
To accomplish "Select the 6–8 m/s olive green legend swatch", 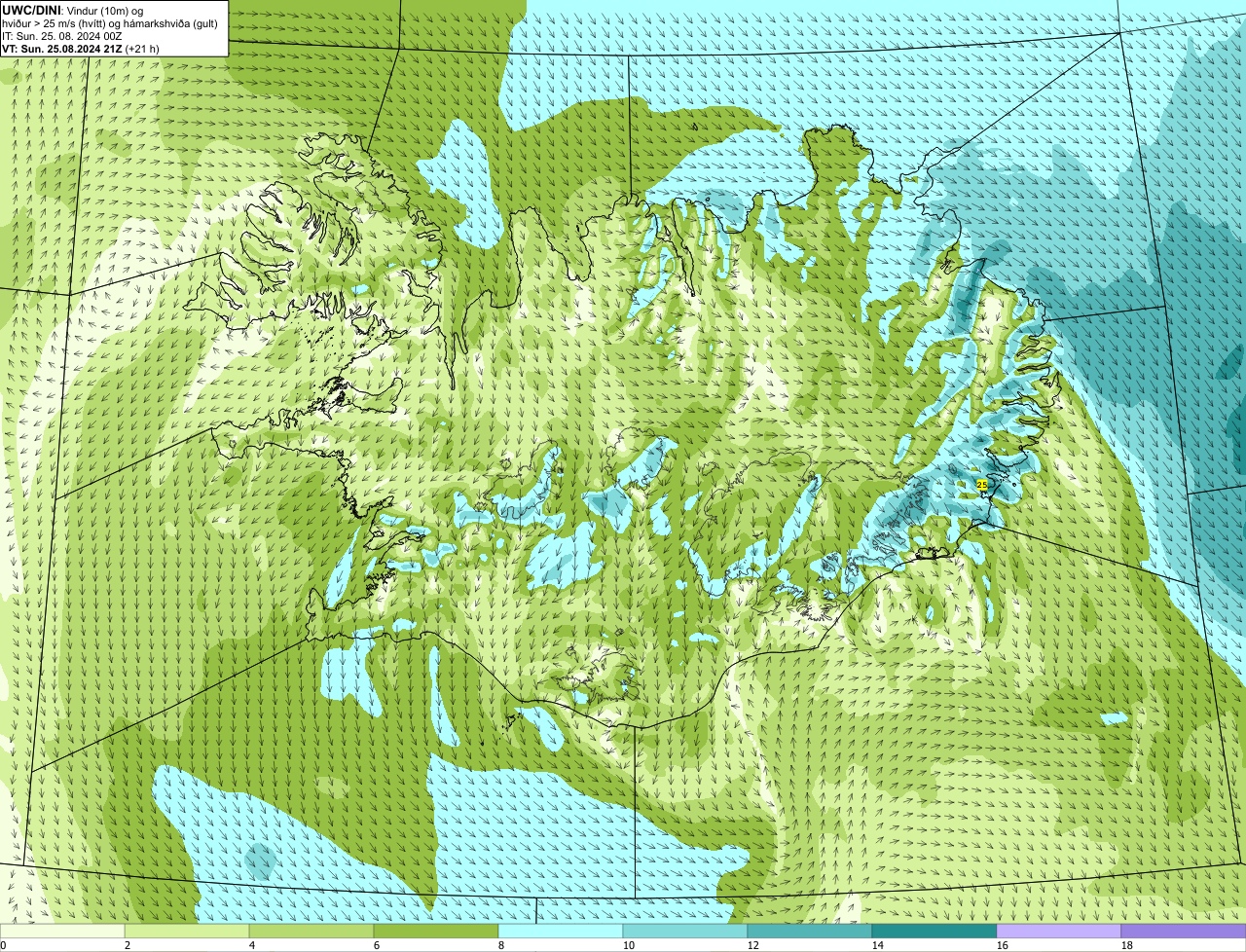I will click(x=436, y=931).
